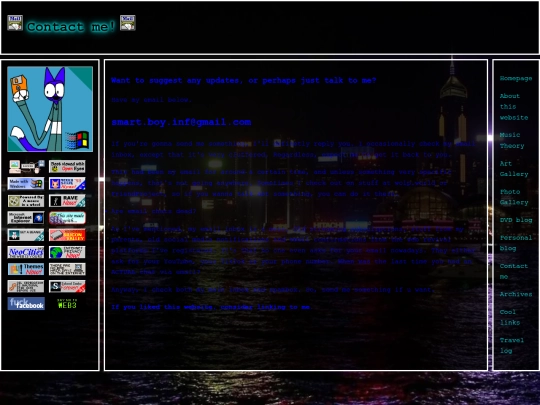Open the cartoon cat avatar image

pyautogui.click(x=50, y=109)
